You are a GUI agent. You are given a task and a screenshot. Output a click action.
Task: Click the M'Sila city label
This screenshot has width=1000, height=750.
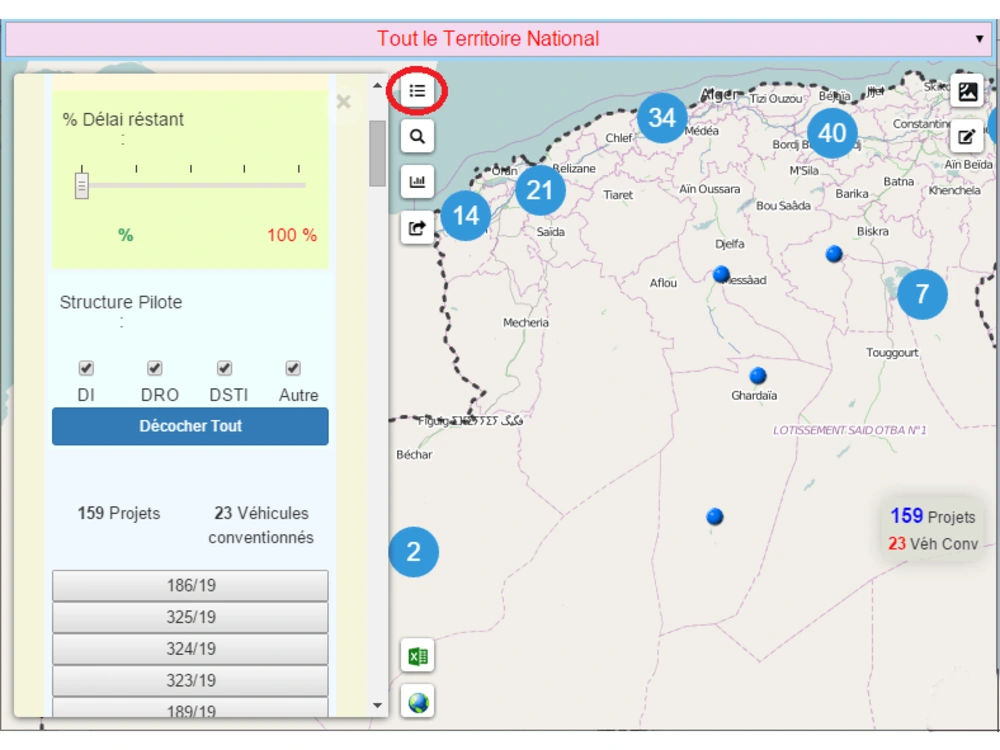point(804,170)
